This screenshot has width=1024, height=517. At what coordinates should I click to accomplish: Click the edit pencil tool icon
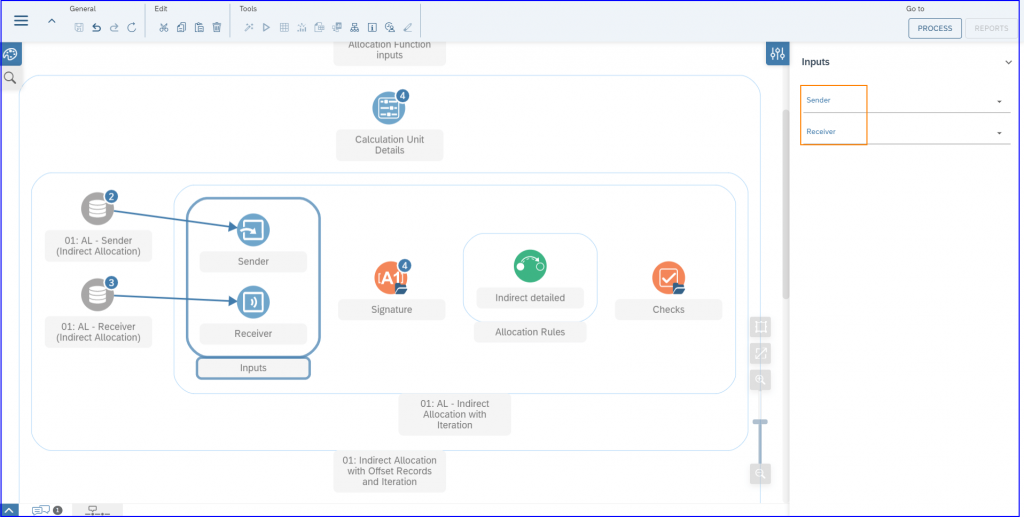(x=408, y=27)
